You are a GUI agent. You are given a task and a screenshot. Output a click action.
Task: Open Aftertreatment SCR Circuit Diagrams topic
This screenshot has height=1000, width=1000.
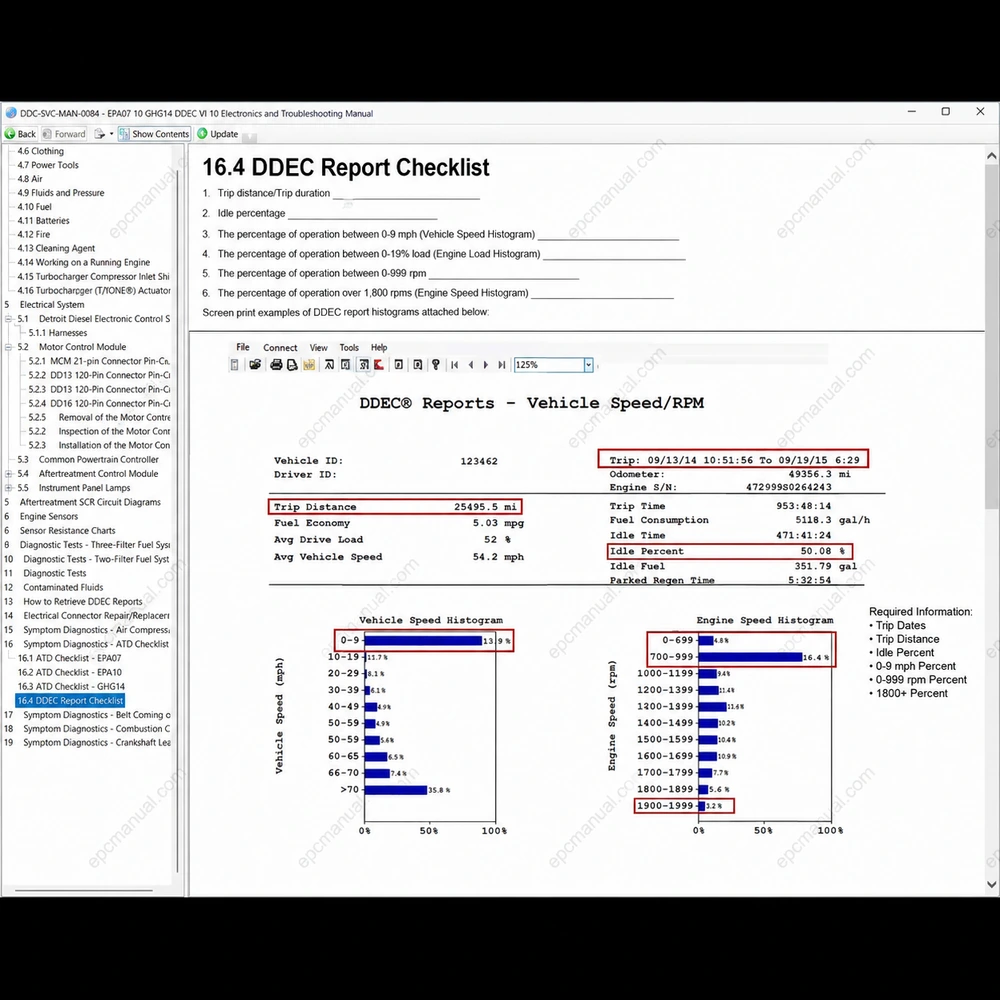point(90,502)
